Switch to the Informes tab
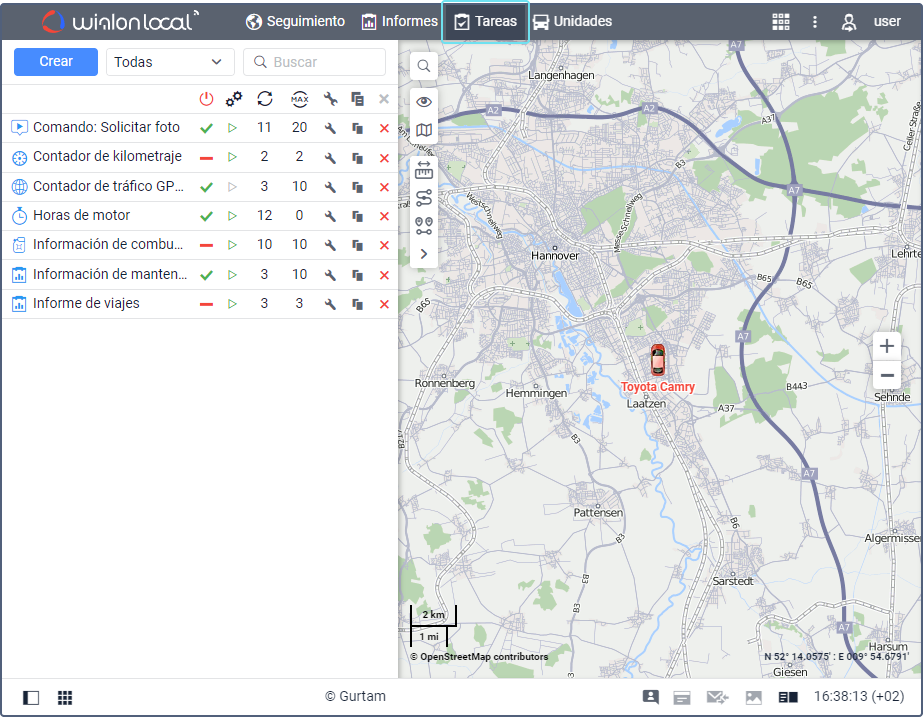The height and width of the screenshot is (717, 923). (x=400, y=21)
